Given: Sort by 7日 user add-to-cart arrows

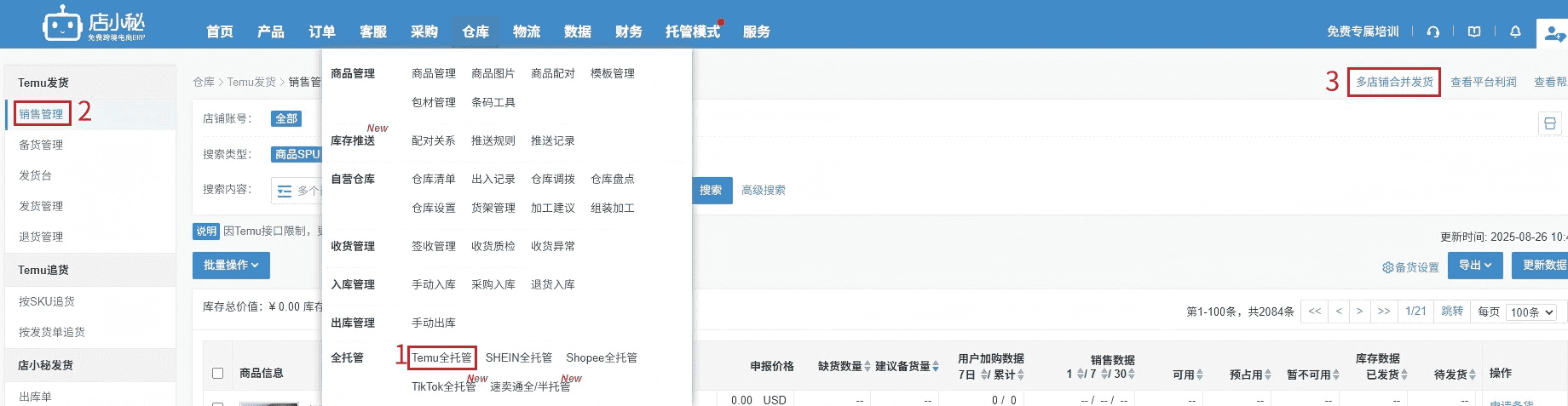Looking at the screenshot, I should click(x=985, y=375).
